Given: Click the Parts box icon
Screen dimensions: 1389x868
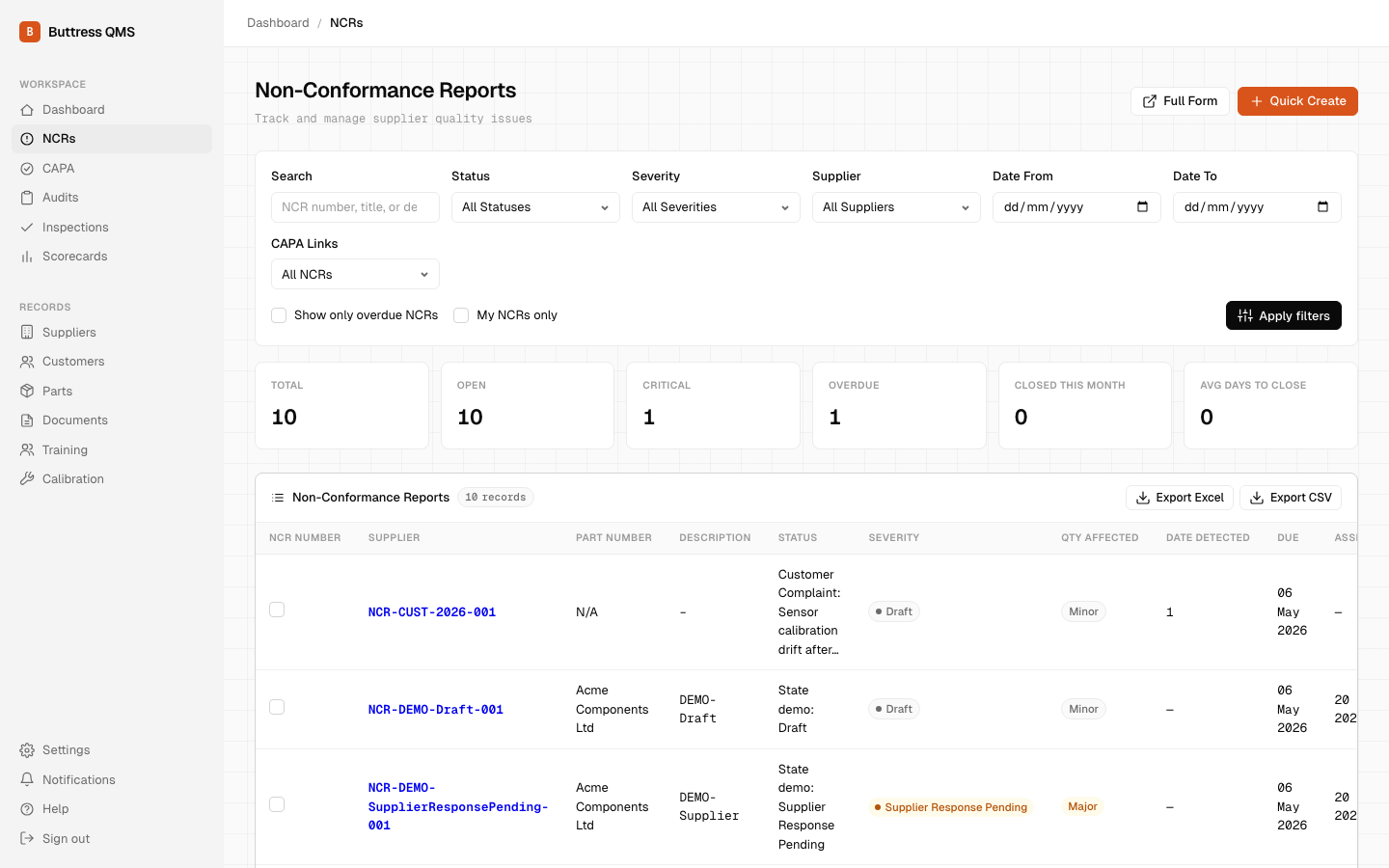Looking at the screenshot, I should point(27,392).
